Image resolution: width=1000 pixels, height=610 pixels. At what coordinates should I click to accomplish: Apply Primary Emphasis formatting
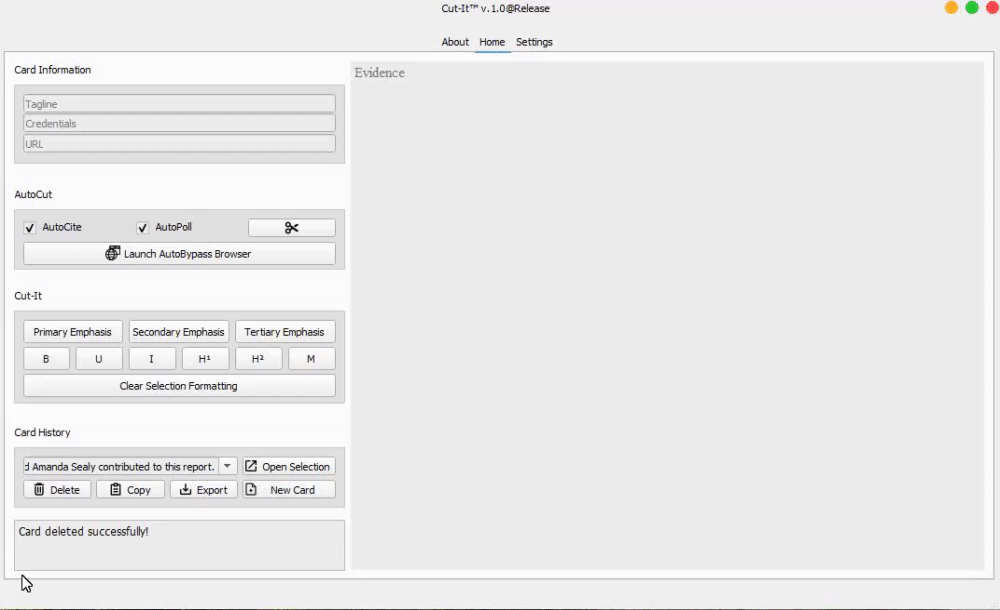73,332
